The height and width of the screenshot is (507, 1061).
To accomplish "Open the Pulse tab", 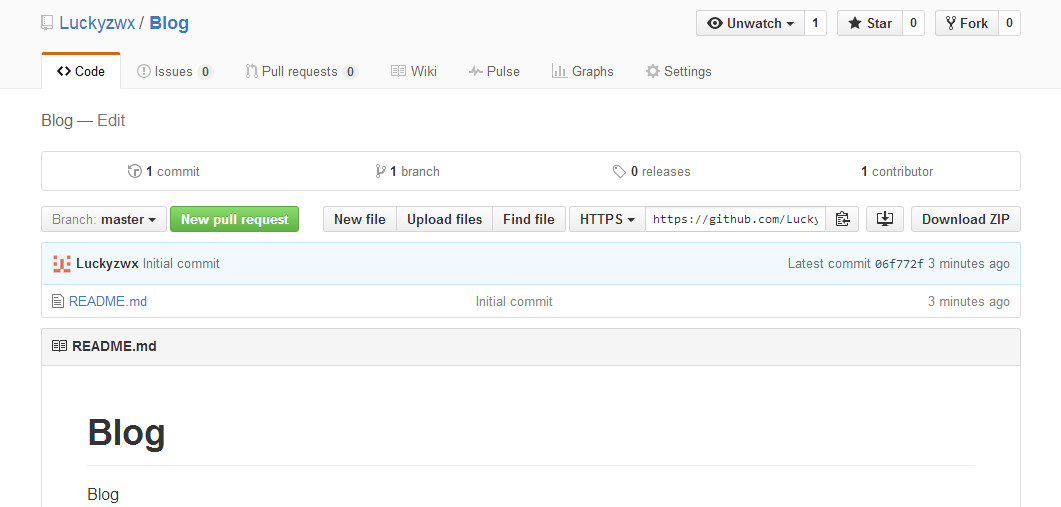I will tap(495, 71).
